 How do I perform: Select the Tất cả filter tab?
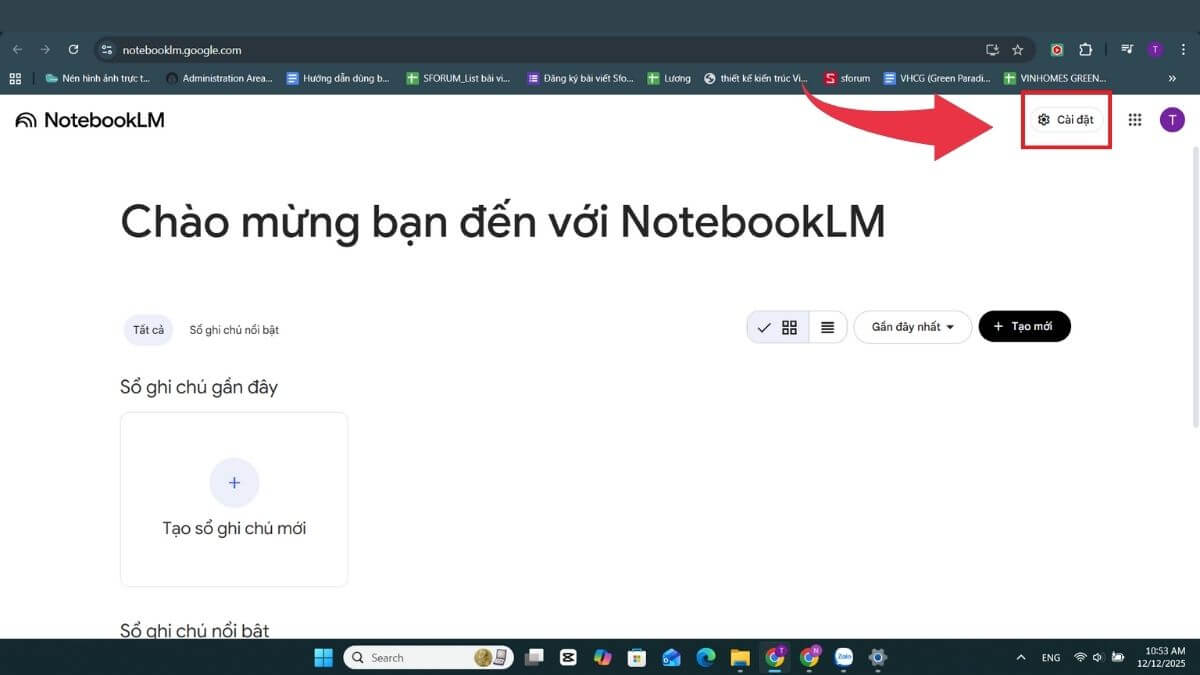(x=147, y=329)
